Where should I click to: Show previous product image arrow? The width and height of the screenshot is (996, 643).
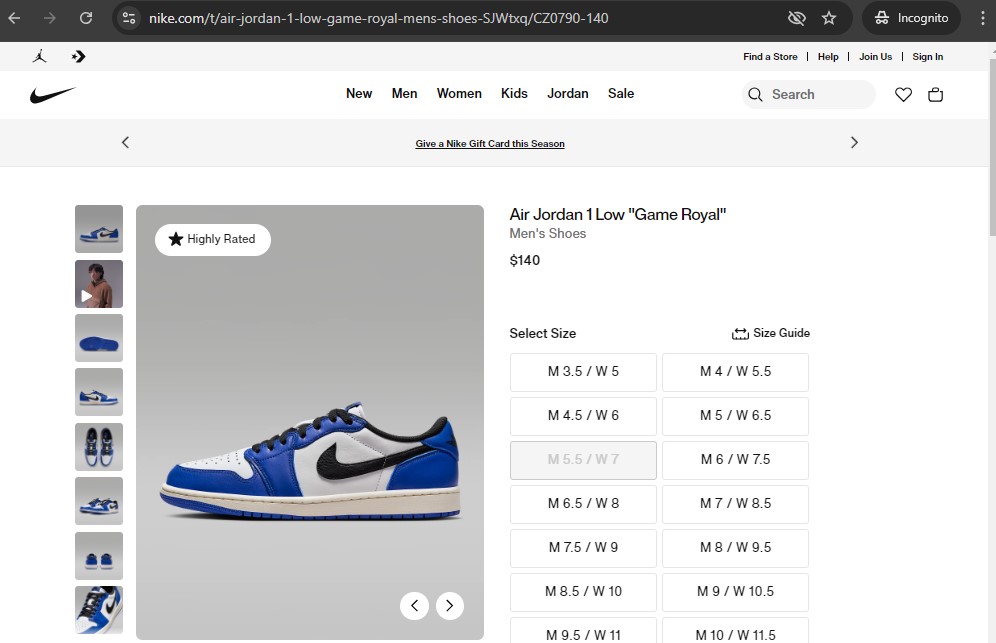click(x=414, y=605)
